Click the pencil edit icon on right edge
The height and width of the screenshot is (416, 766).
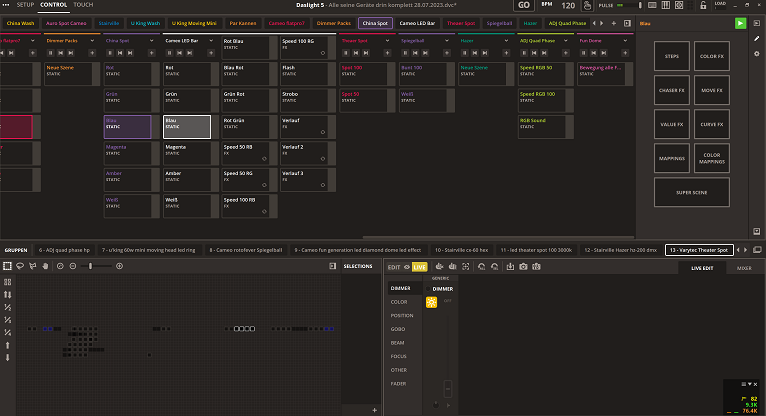pyautogui.click(x=757, y=39)
